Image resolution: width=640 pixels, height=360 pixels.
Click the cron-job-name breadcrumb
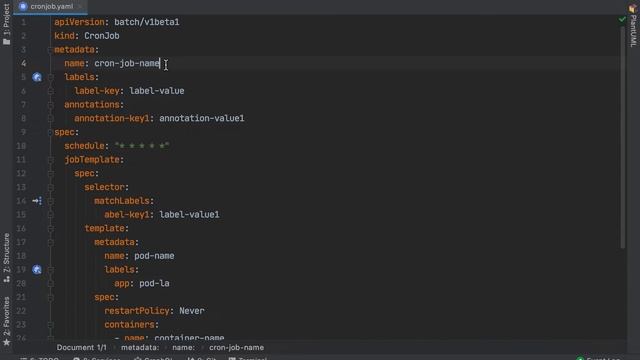236,348
